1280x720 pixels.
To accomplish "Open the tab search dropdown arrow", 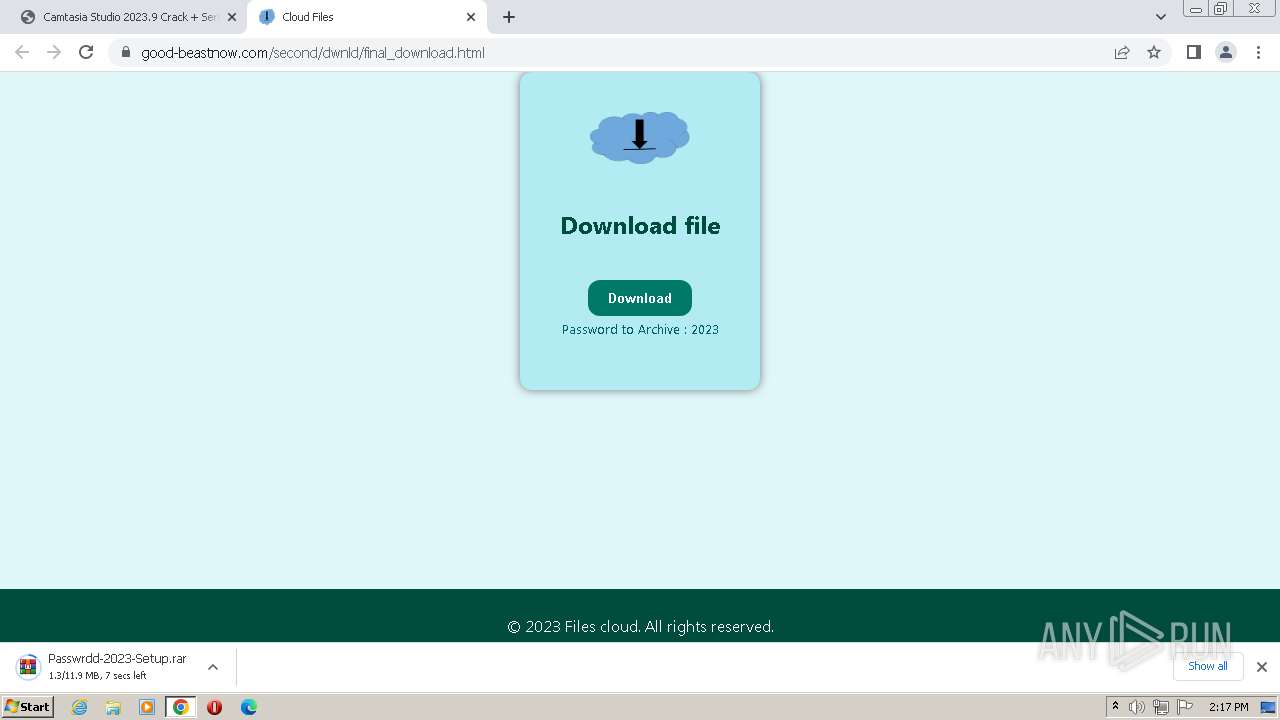I will pyautogui.click(x=1160, y=17).
